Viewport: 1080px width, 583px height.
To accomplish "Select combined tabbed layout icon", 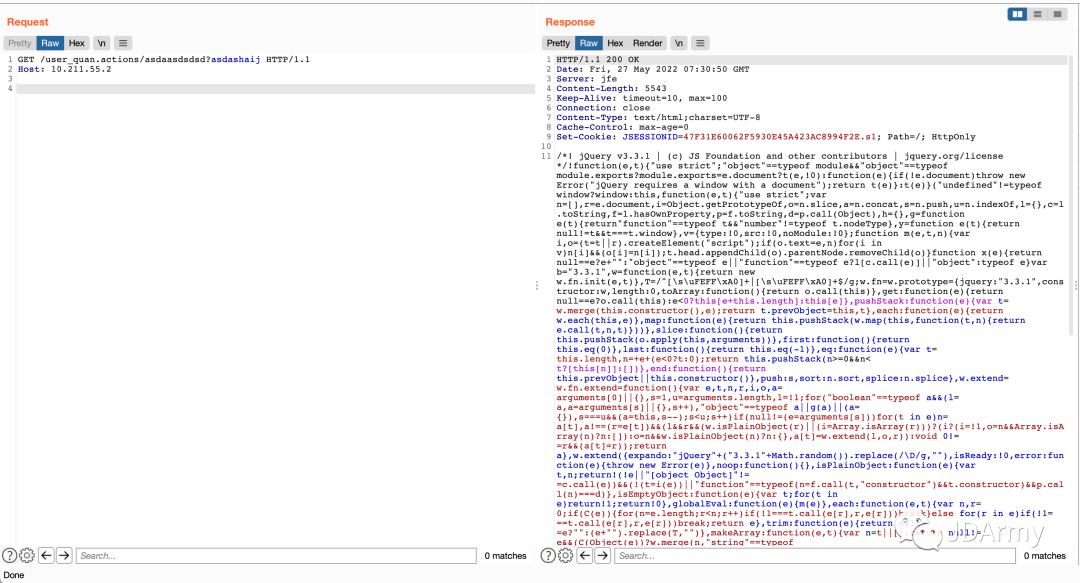I will (1057, 14).
